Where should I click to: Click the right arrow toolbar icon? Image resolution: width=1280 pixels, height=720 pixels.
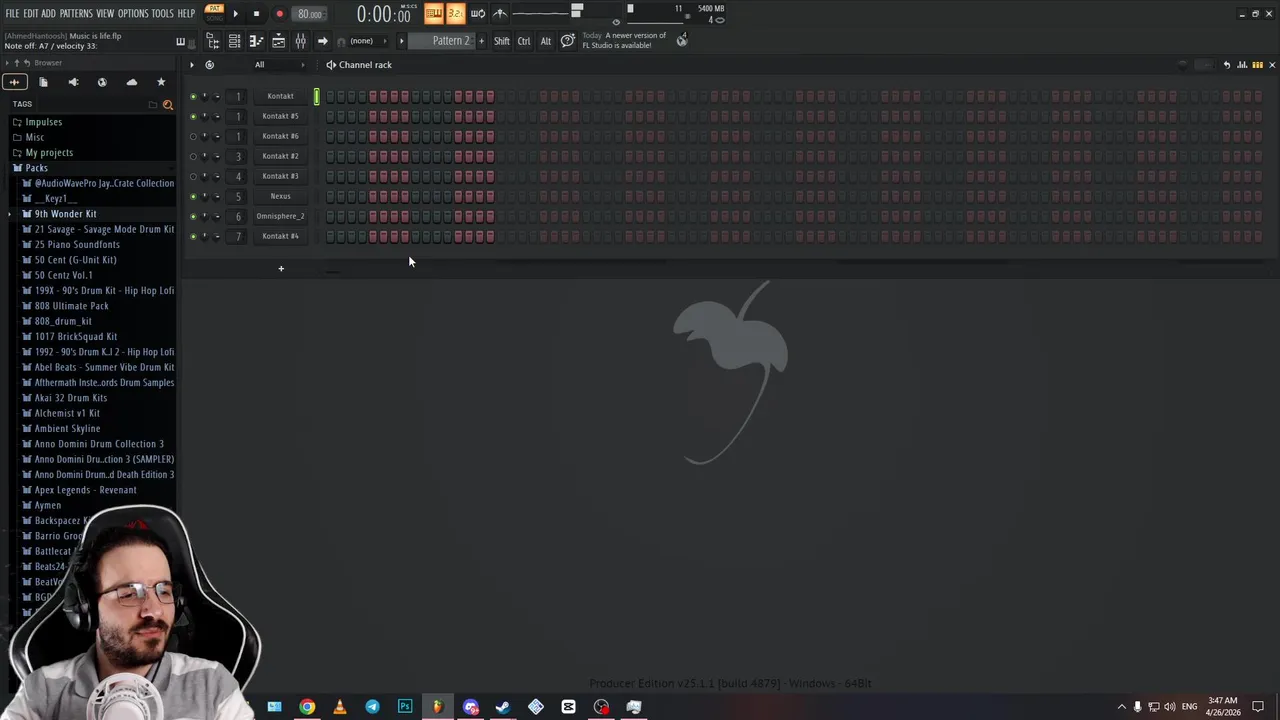(322, 41)
